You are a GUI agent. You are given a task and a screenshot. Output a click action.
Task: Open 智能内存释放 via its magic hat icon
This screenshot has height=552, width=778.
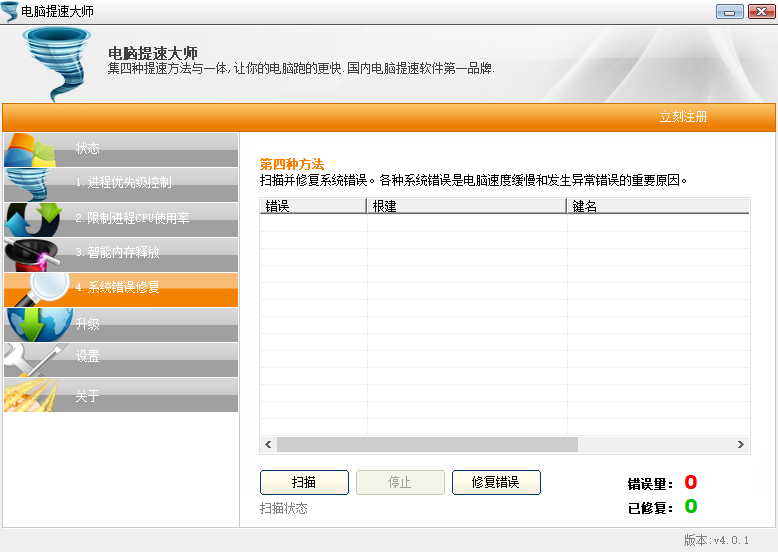pos(34,254)
